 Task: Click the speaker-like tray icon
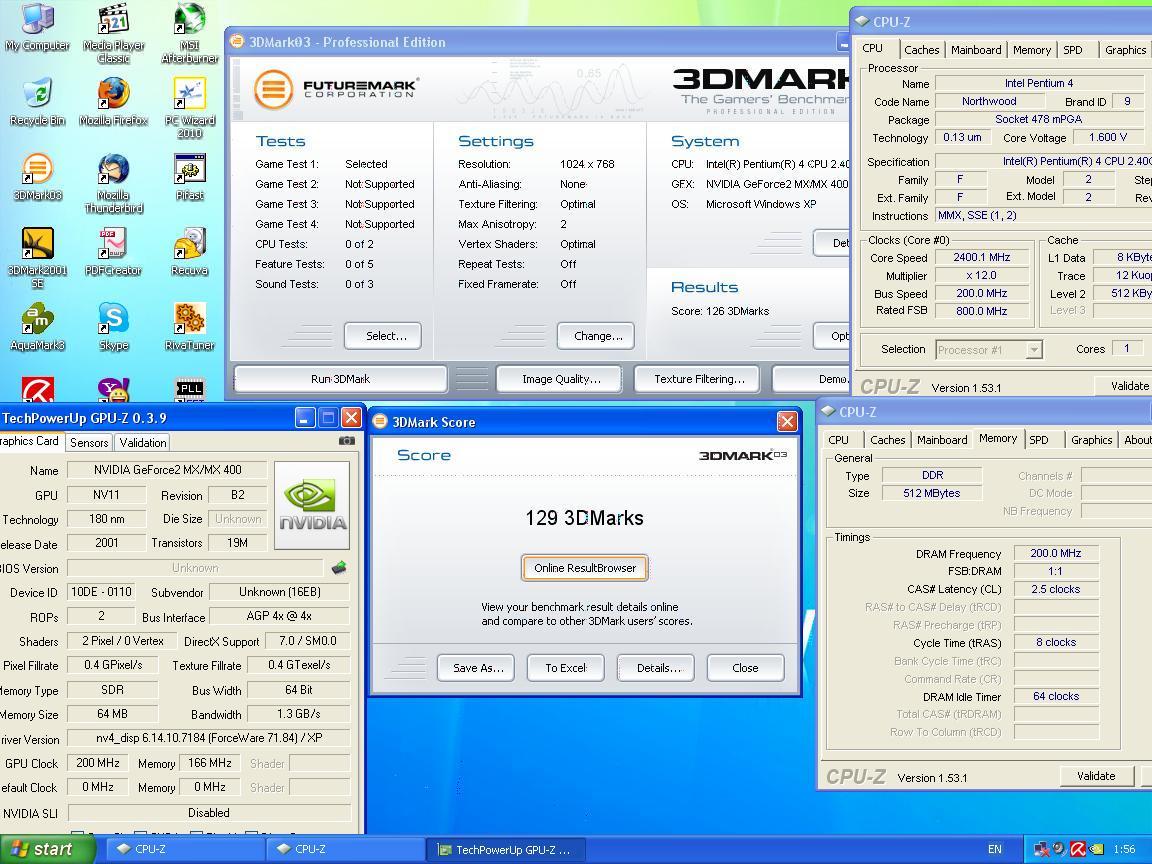[1059, 849]
